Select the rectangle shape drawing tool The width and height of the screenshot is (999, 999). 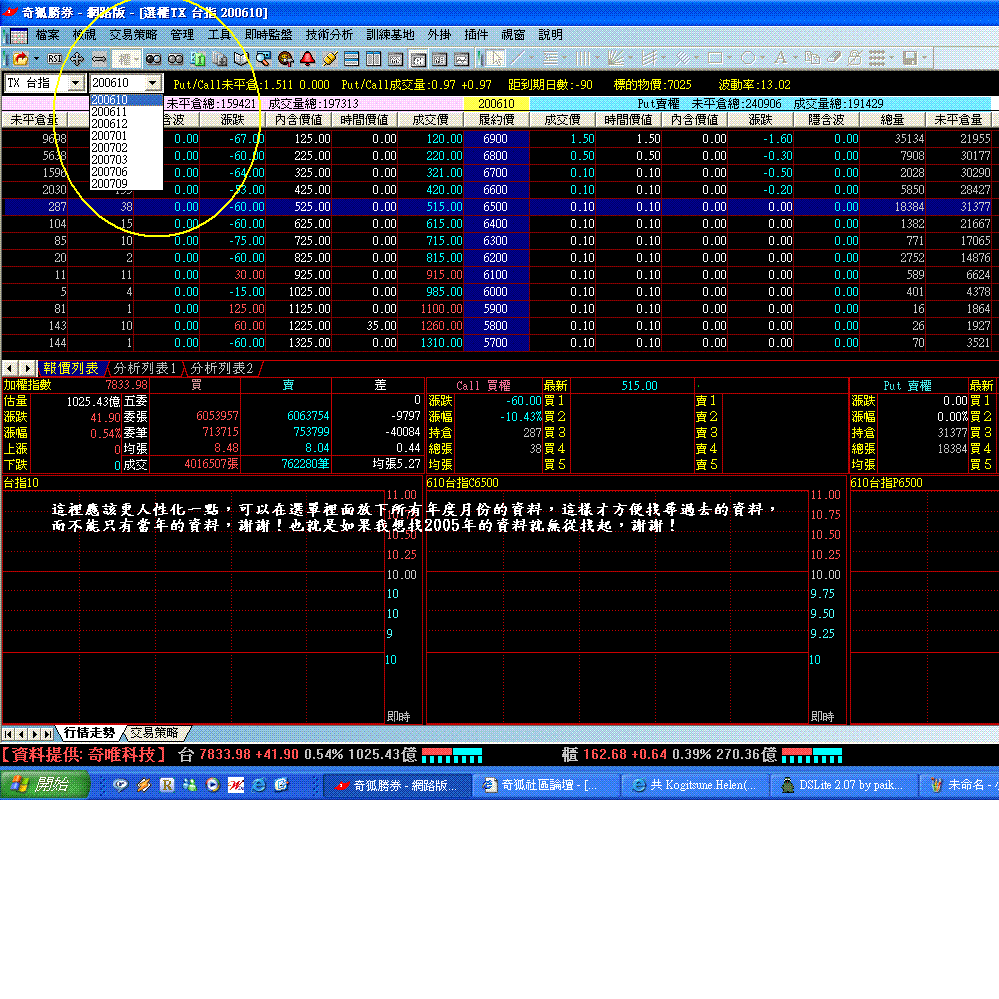[718, 59]
